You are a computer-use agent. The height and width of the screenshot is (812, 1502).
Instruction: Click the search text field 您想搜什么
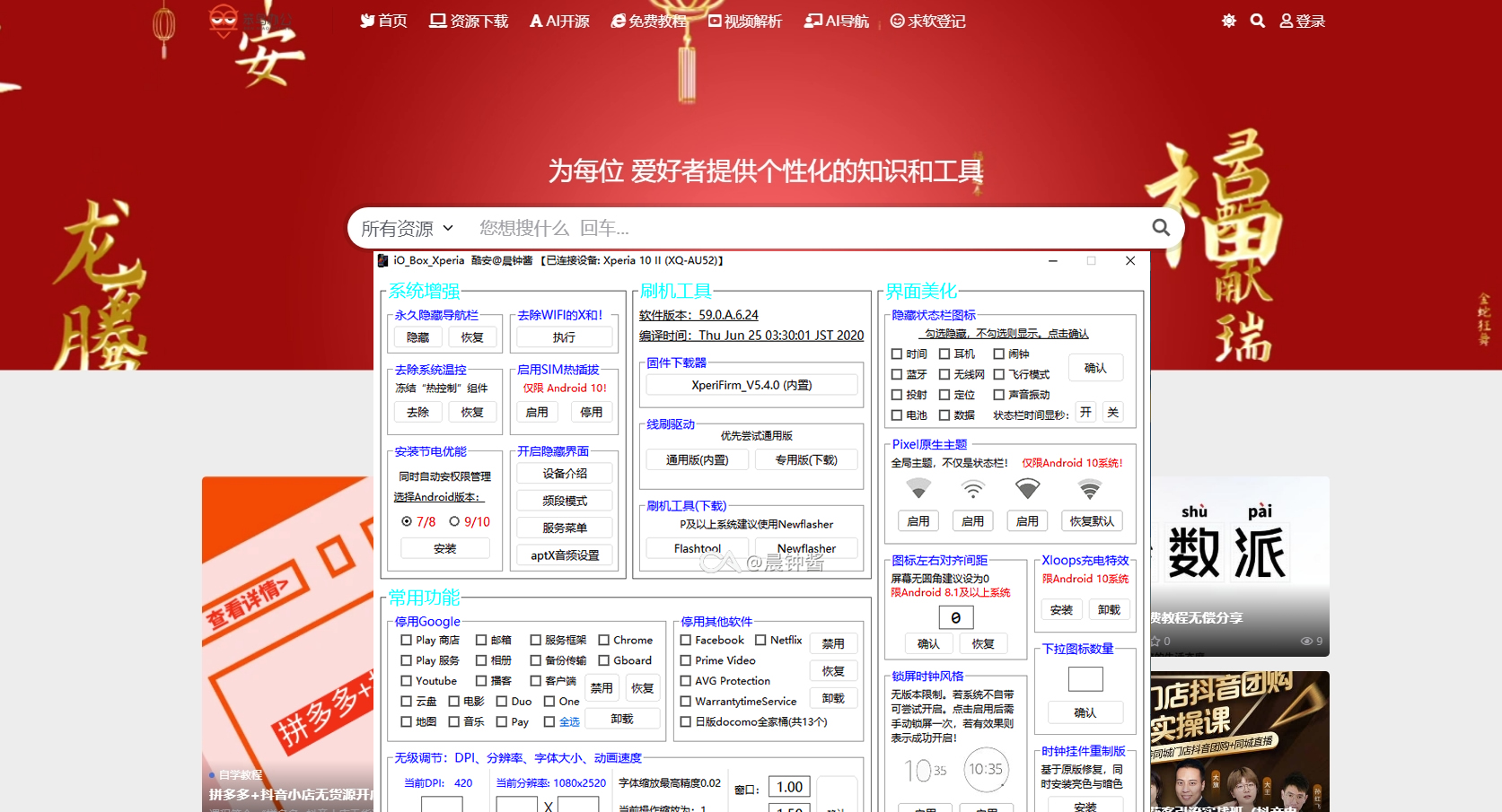pyautogui.click(x=808, y=228)
